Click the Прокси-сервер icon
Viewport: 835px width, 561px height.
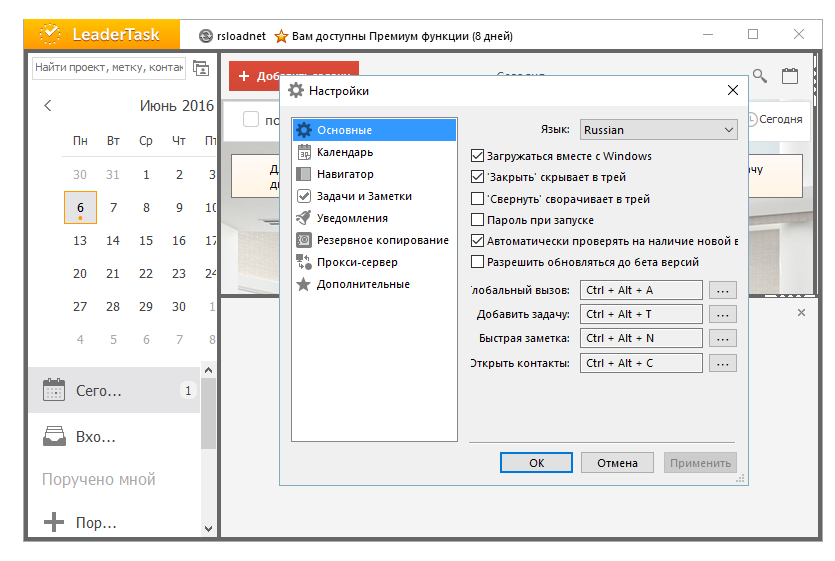coord(304,262)
